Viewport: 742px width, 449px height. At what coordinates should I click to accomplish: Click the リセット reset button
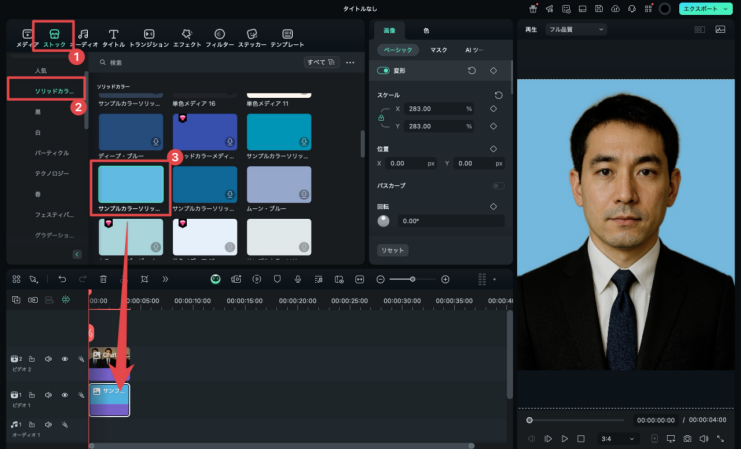(392, 249)
